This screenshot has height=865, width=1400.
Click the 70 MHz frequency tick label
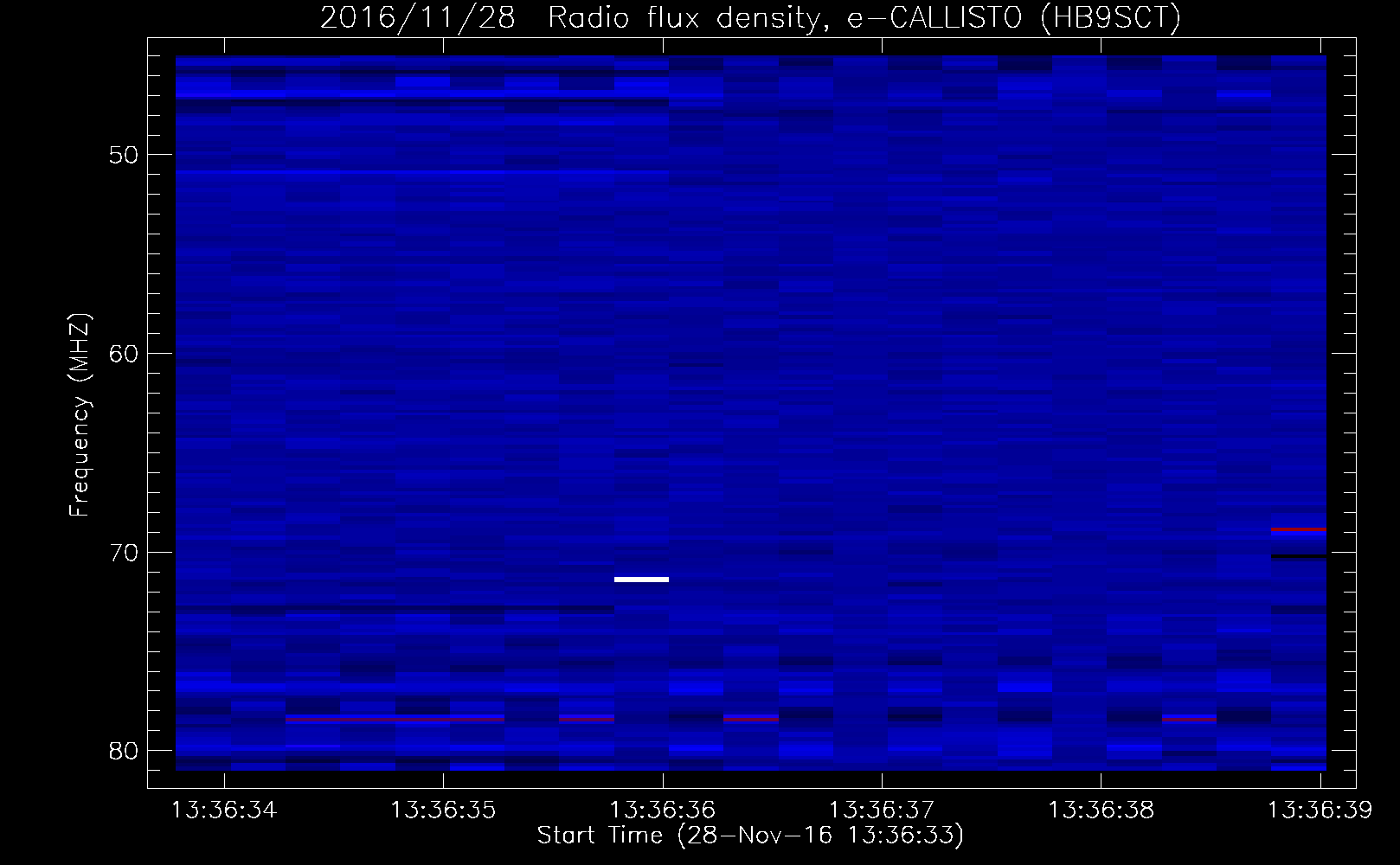tap(124, 552)
